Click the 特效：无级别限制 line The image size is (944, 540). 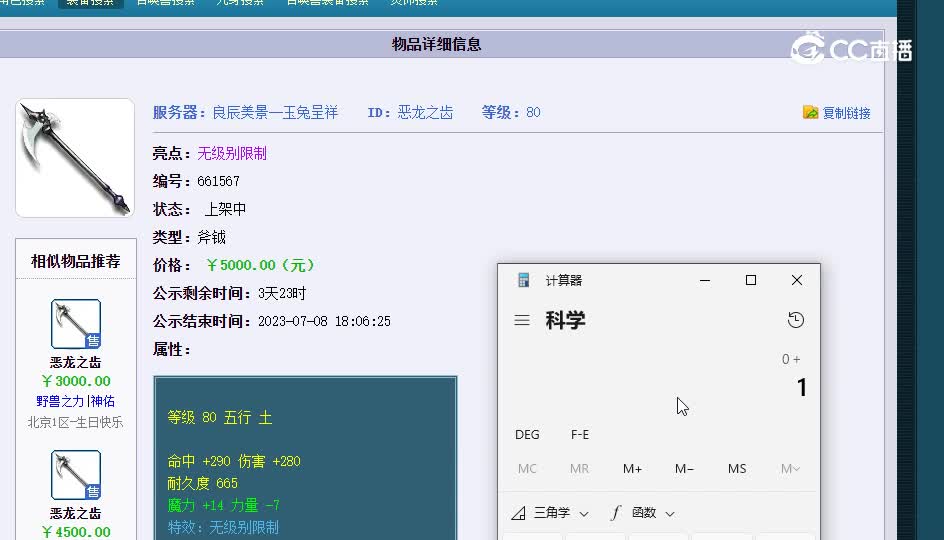click(223, 528)
